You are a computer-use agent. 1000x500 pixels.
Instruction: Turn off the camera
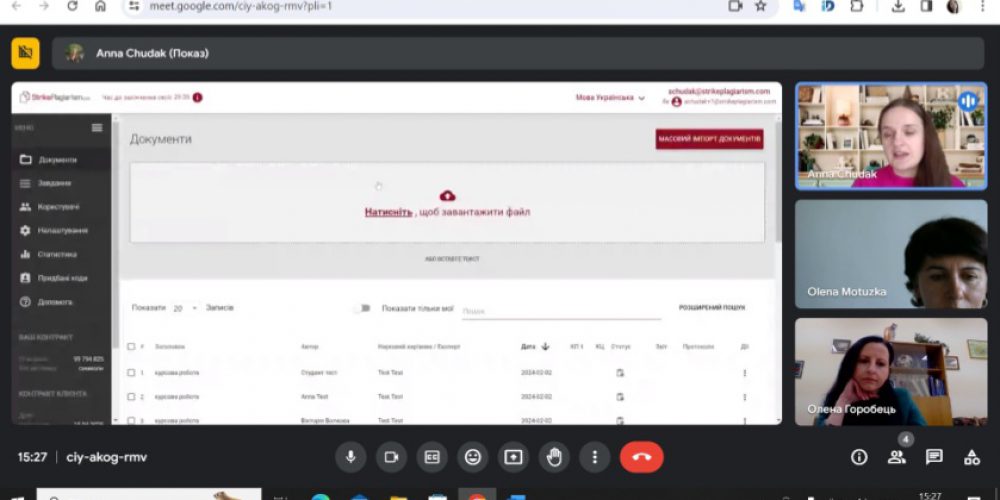391,457
